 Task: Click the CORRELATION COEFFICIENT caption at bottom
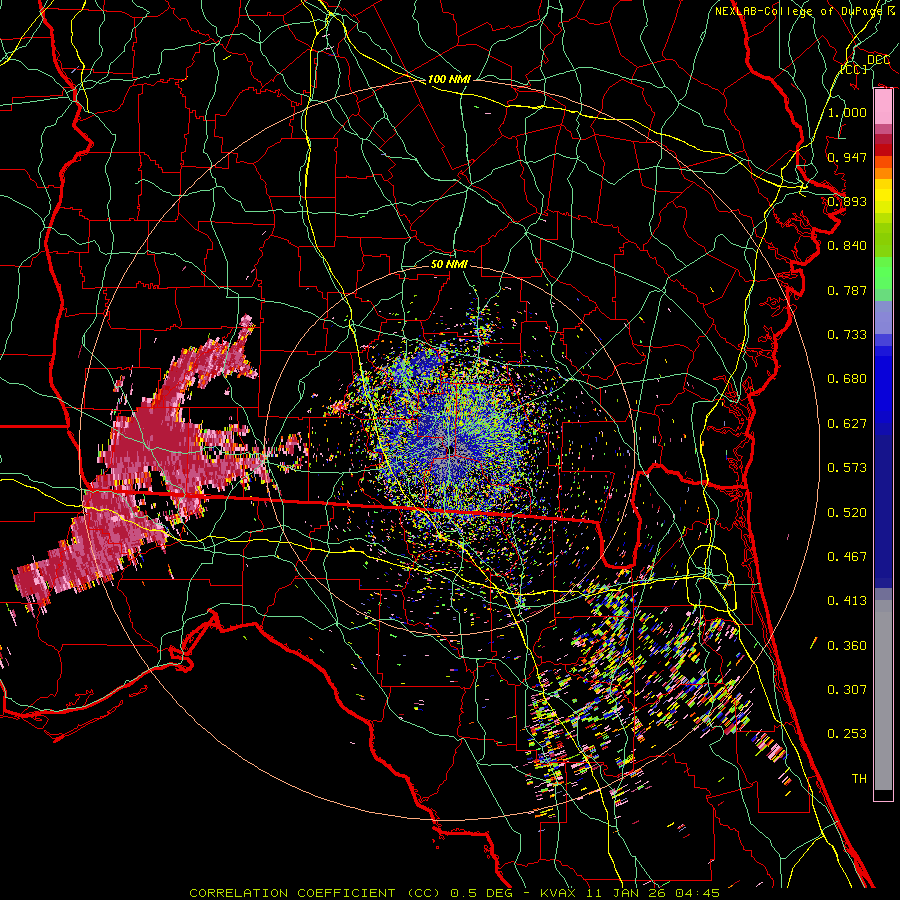[455, 893]
